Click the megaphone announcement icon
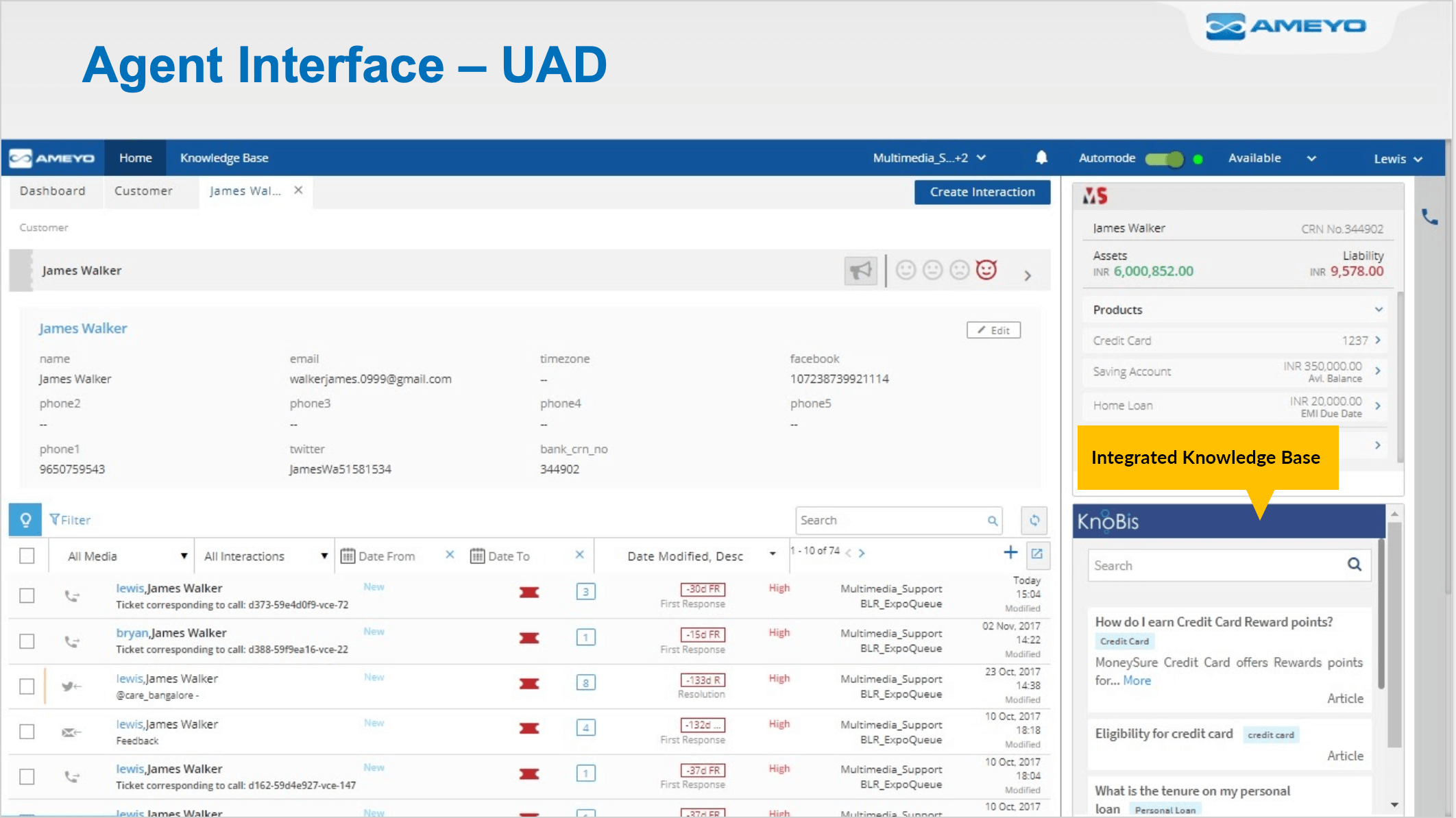1456x818 pixels. 860,271
